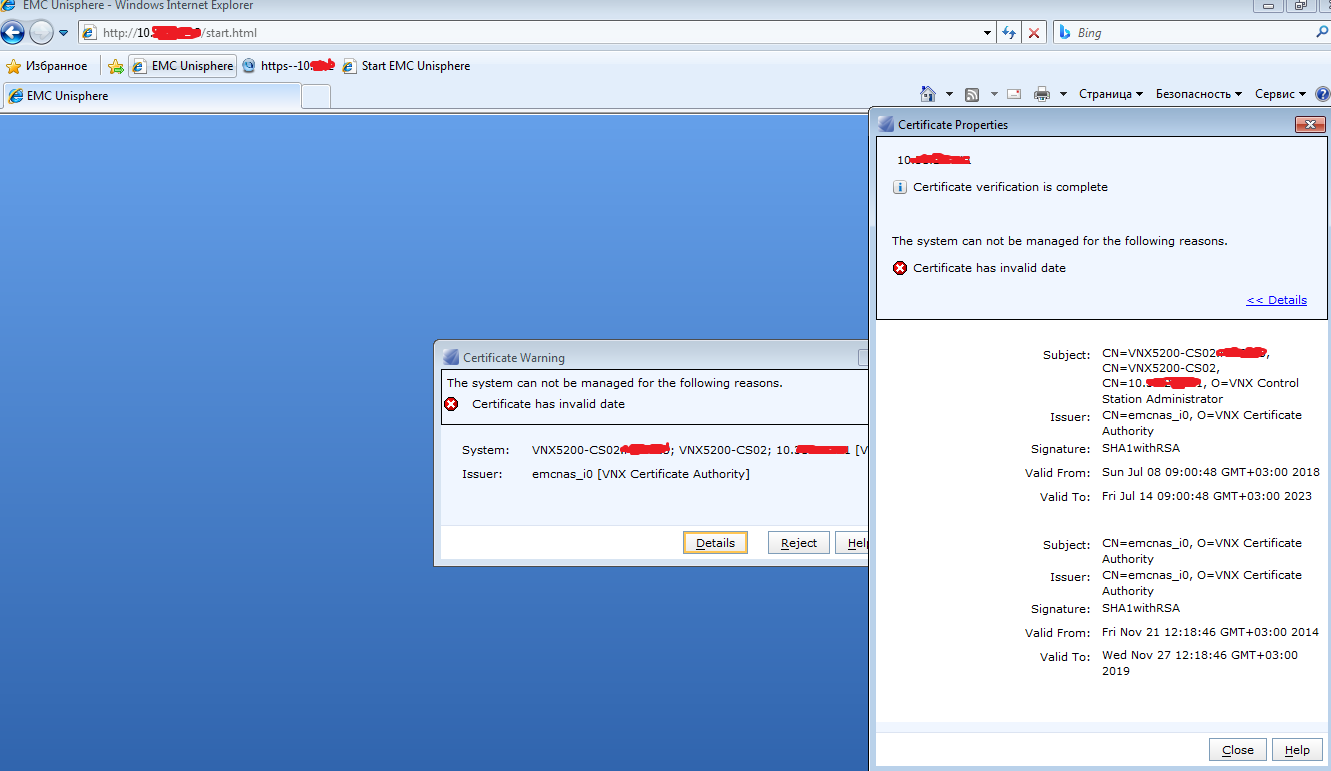This screenshot has width=1331, height=771.
Task: Select the Valid From Fri Nov 21 2014 value
Action: coord(1210,632)
